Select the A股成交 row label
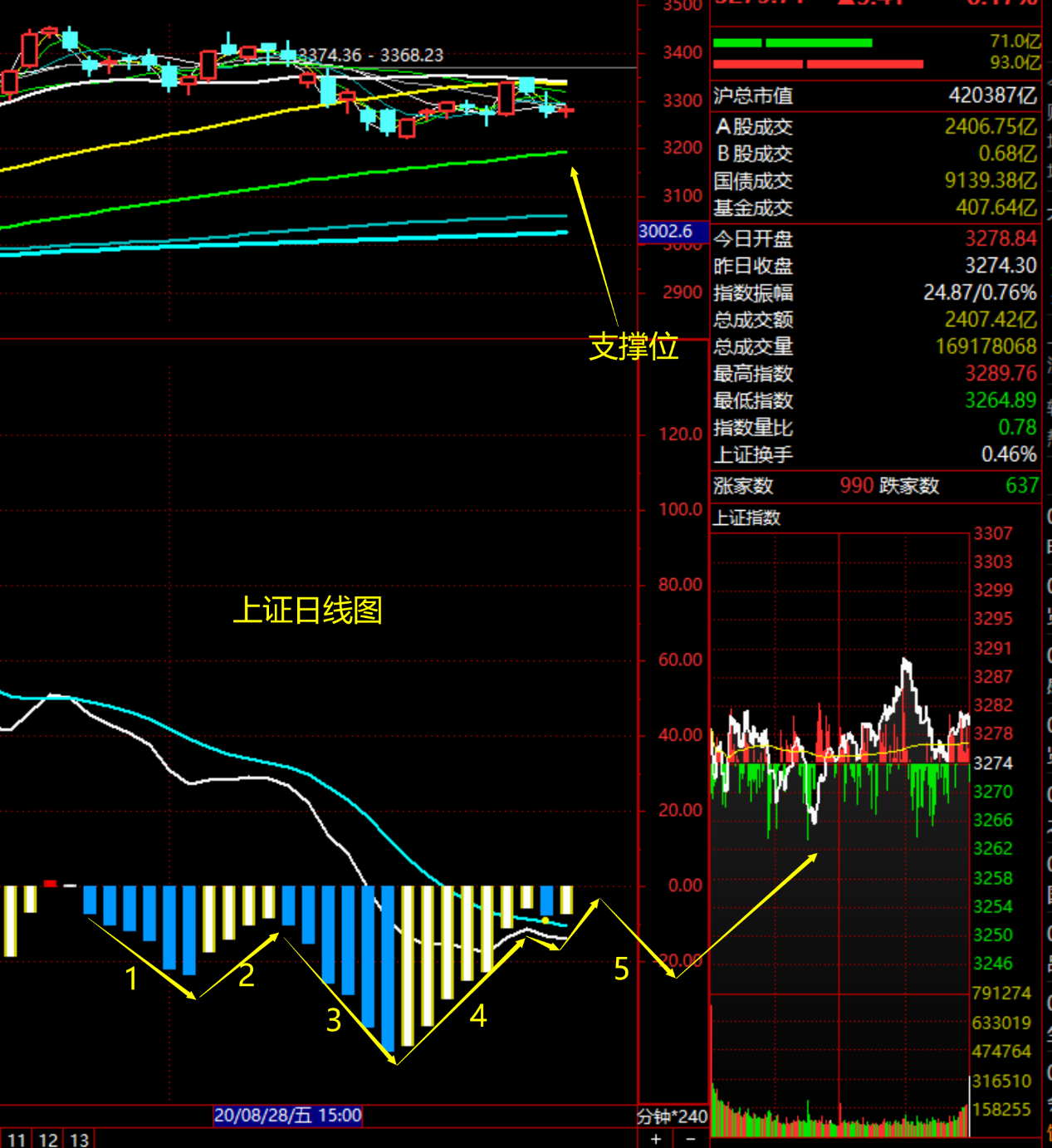Image resolution: width=1052 pixels, height=1148 pixels. (x=754, y=127)
